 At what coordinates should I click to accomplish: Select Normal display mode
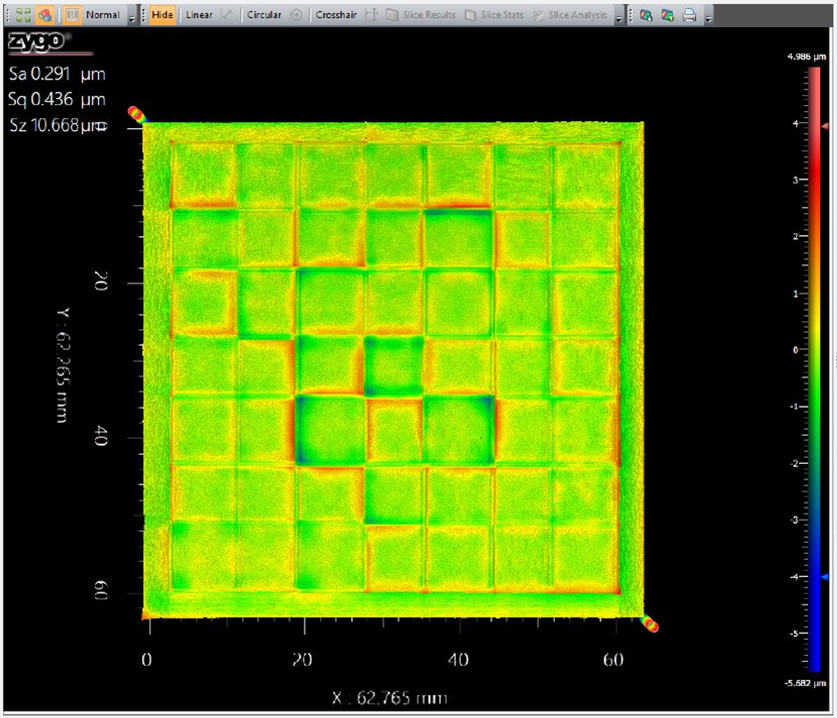(x=102, y=15)
